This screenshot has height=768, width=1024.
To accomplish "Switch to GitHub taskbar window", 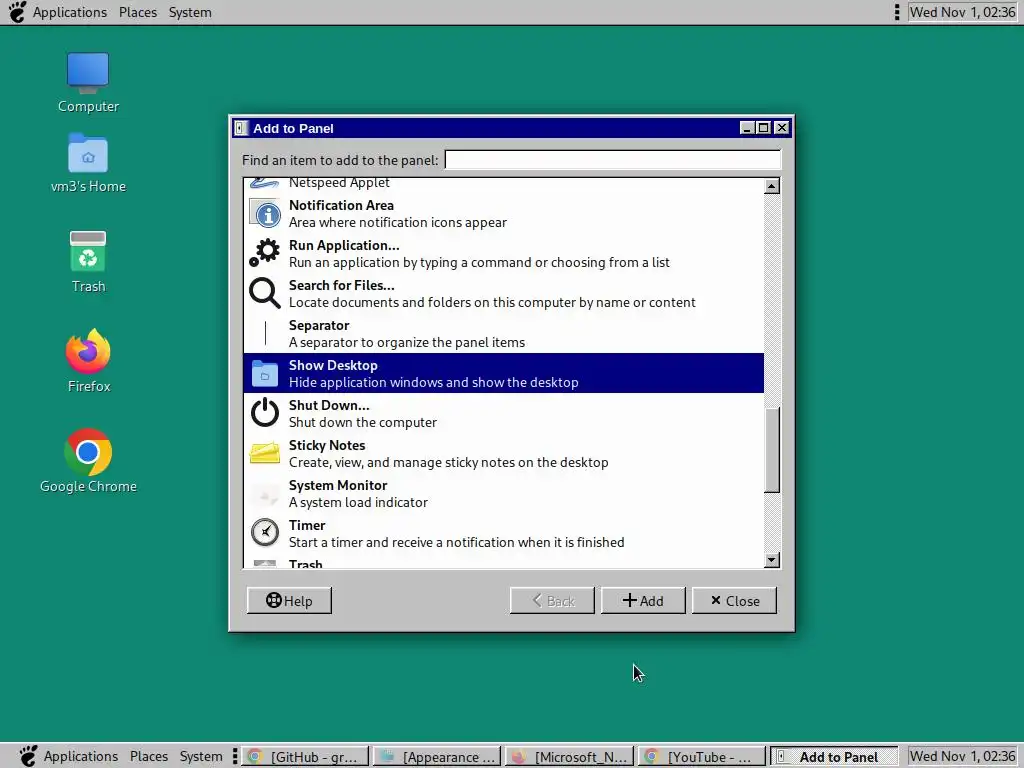I will pos(305,756).
